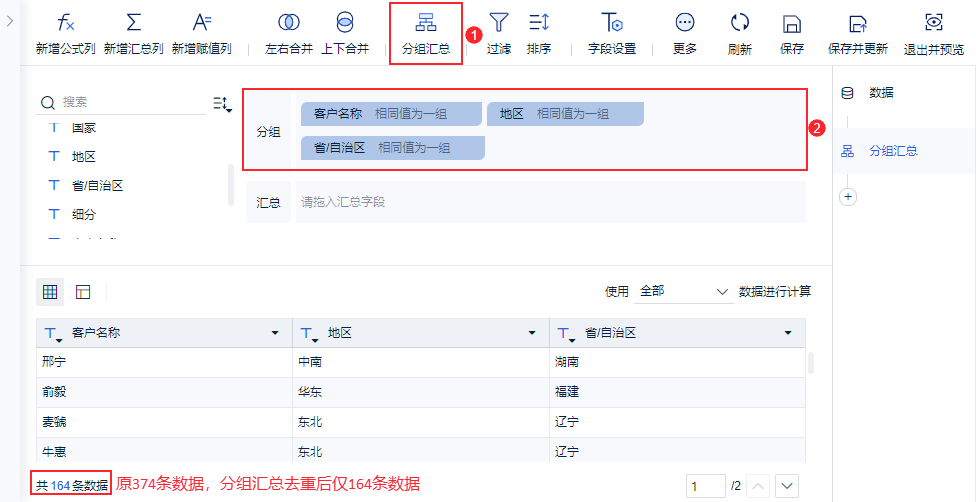976x502 pixels.
Task: Add a new assignment column (新增赋值列)
Action: click(202, 34)
